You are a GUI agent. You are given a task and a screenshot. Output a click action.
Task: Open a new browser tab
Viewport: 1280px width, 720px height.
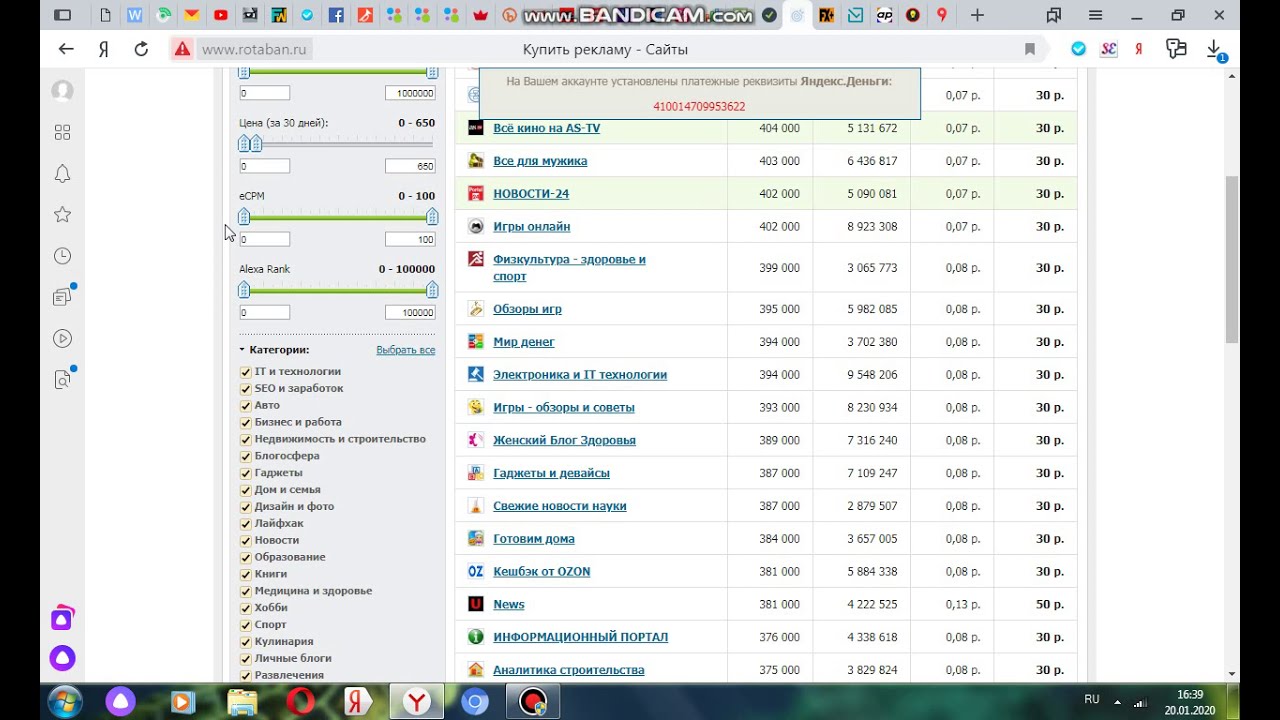[x=977, y=15]
